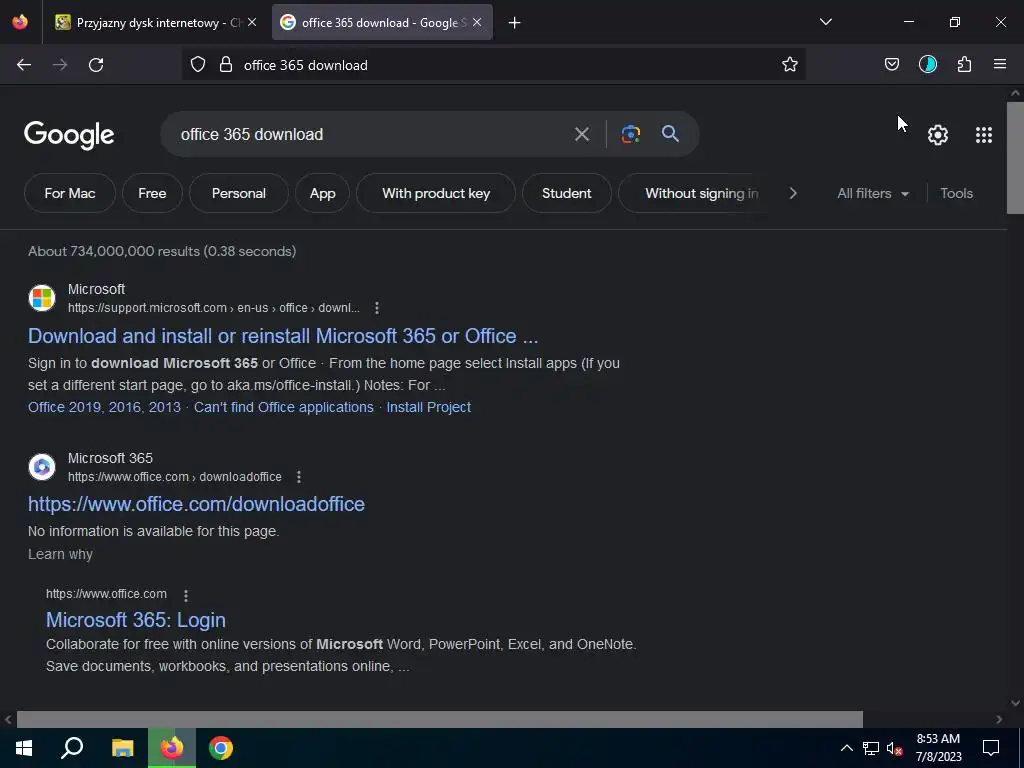Select With product key chip
The image size is (1024, 768).
pyautogui.click(x=436, y=193)
